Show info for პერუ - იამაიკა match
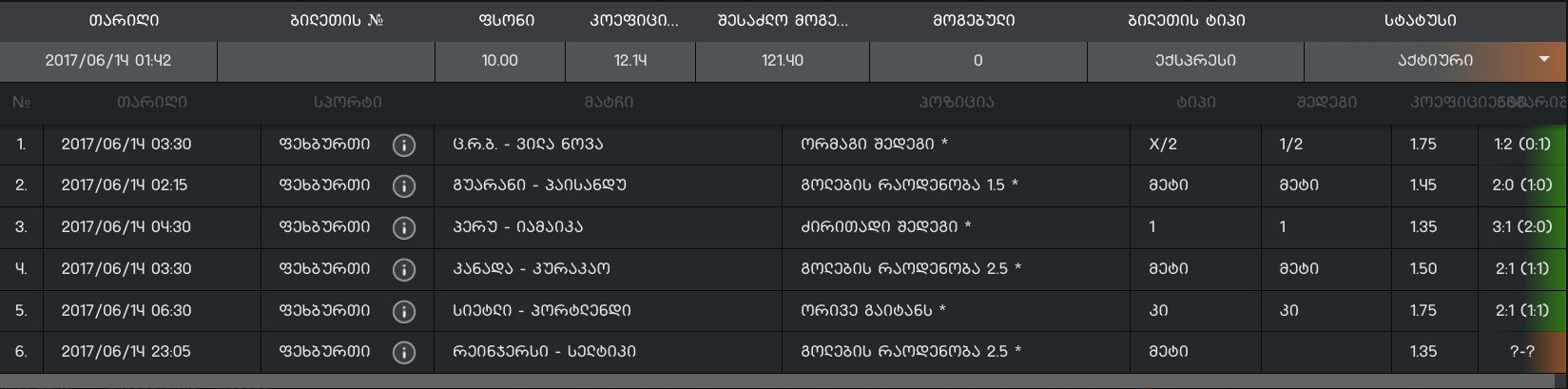 coord(404,227)
